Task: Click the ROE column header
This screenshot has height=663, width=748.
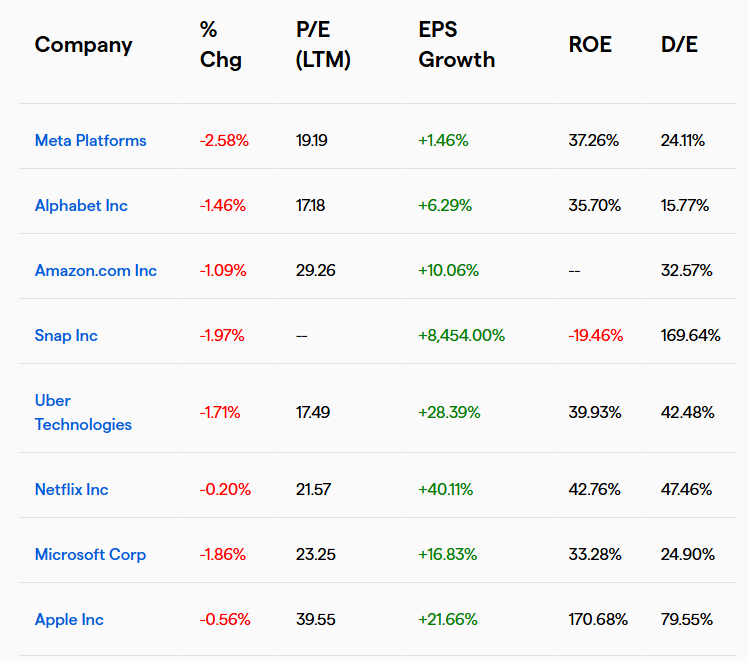Action: pos(590,45)
